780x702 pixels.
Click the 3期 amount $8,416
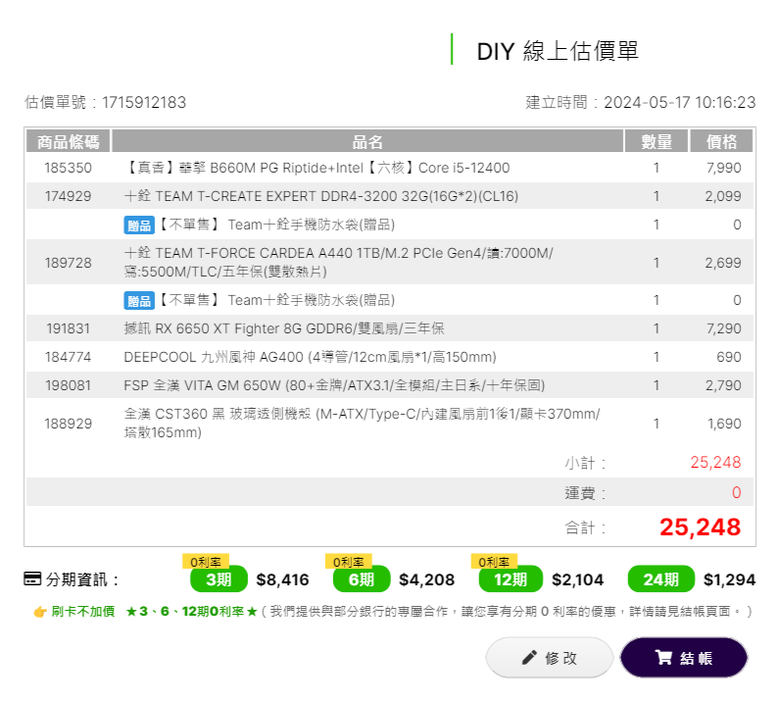pos(283,580)
